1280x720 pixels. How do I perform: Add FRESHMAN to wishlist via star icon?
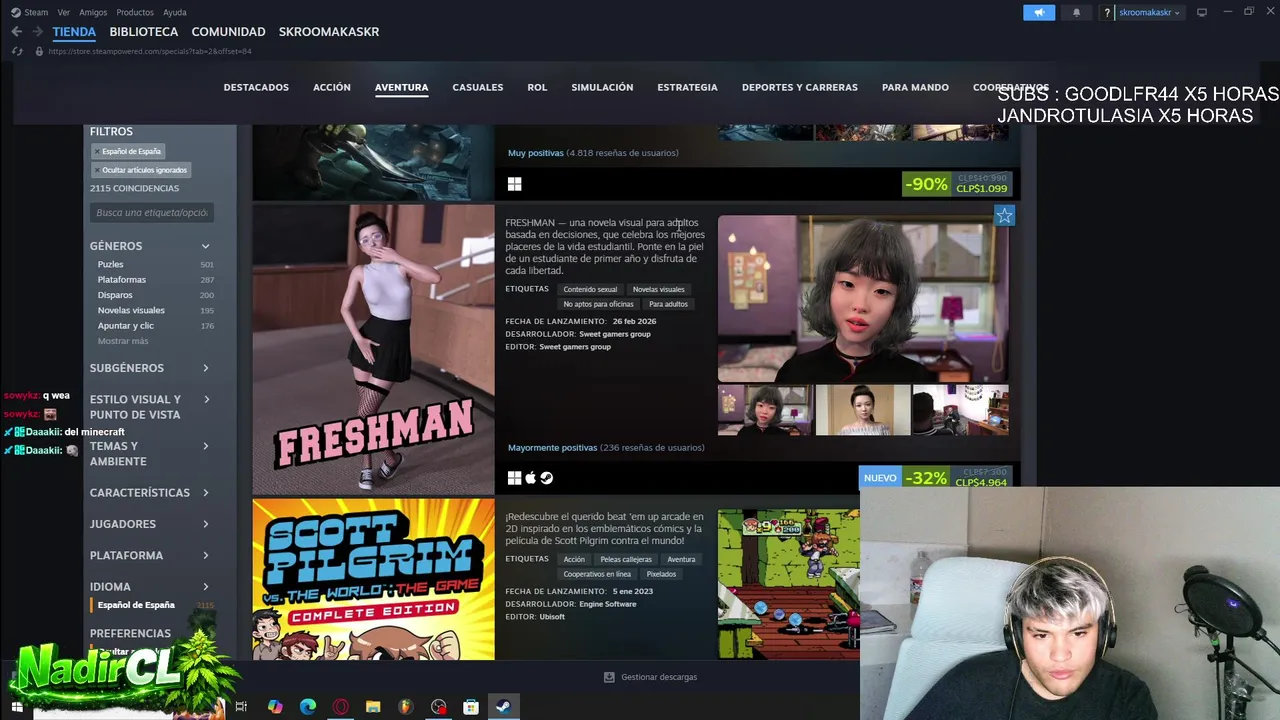click(1004, 215)
